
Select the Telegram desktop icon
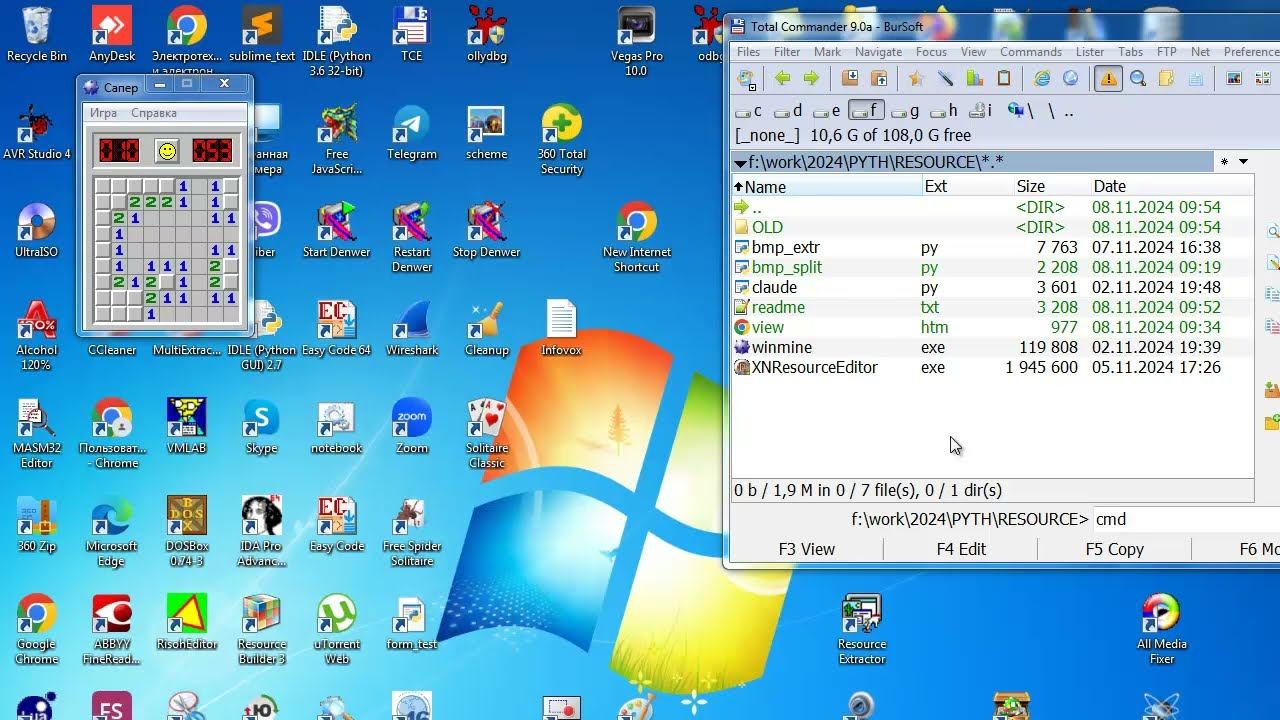(x=412, y=132)
